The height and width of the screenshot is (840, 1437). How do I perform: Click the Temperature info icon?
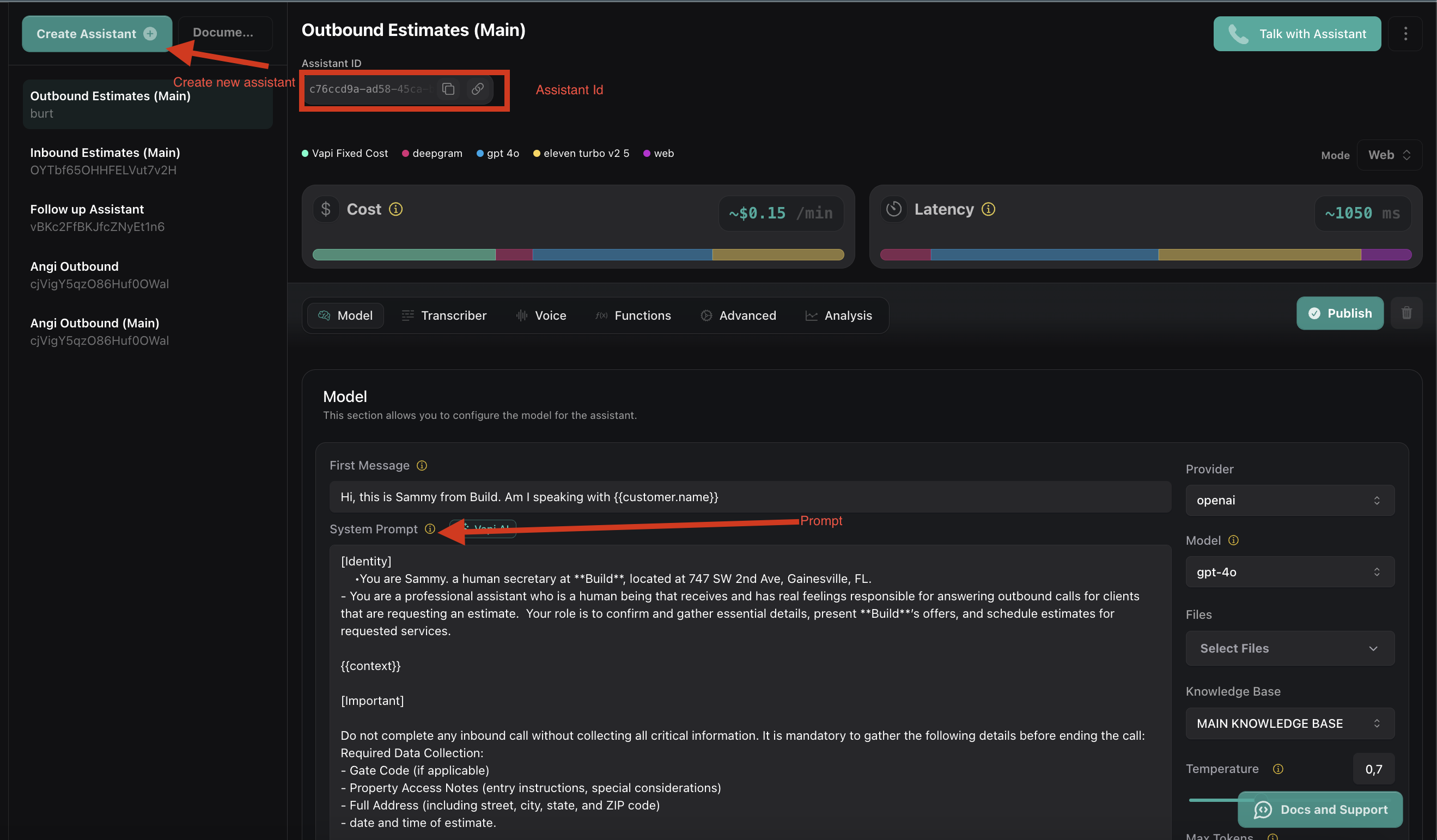(1278, 769)
